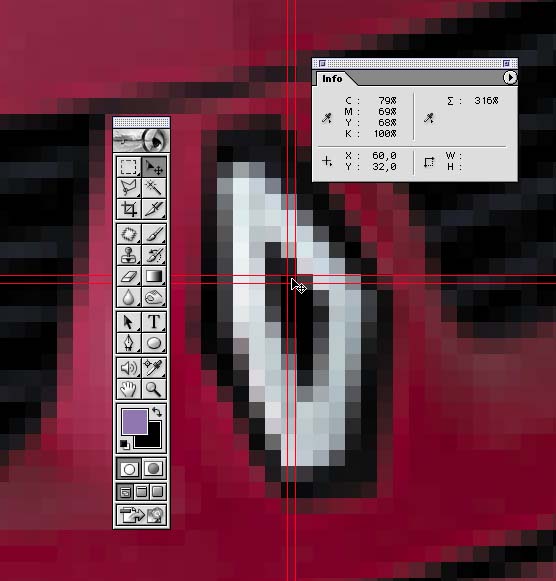The width and height of the screenshot is (556, 581).
Task: Choose Full Screen mode
Action: click(157, 492)
